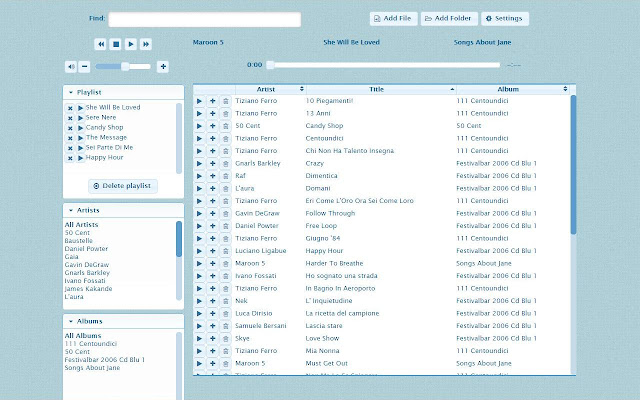Play 10 Piegamenti! from the library row
The width and height of the screenshot is (640, 400).
tap(199, 101)
